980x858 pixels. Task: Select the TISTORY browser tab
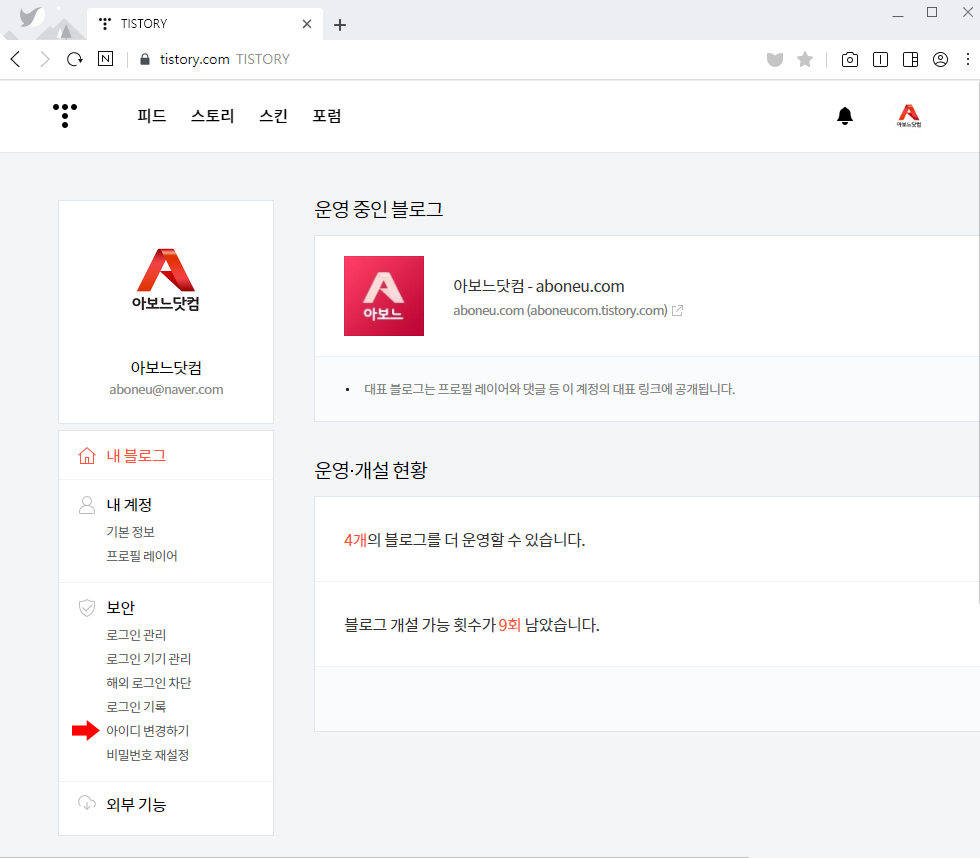click(205, 24)
